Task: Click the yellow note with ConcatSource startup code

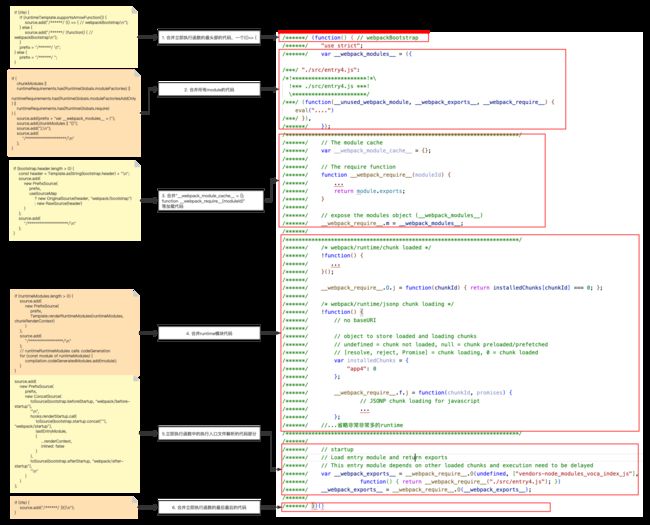Action: click(75, 434)
